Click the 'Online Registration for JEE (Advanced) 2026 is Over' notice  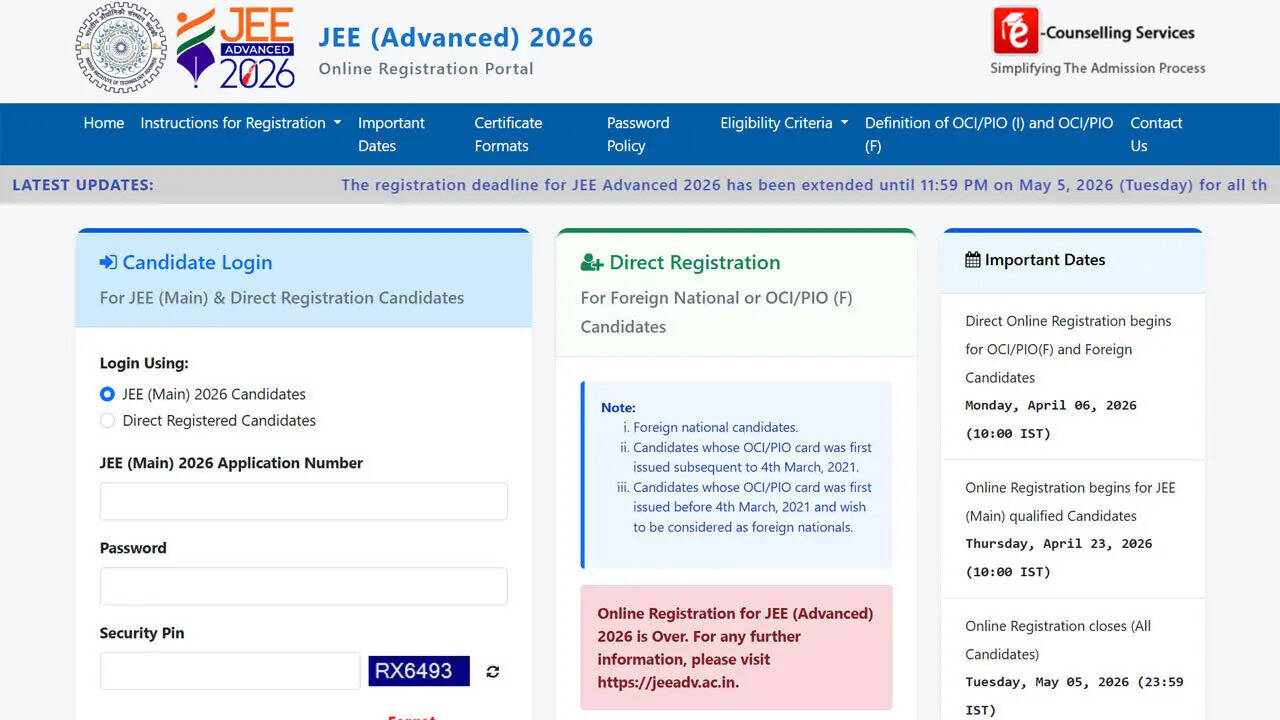[x=736, y=648]
